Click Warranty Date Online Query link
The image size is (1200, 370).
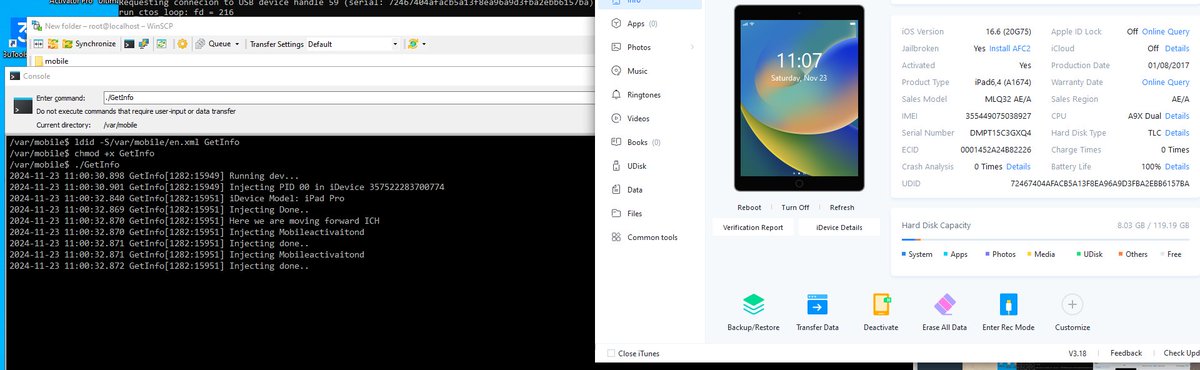tap(1165, 82)
